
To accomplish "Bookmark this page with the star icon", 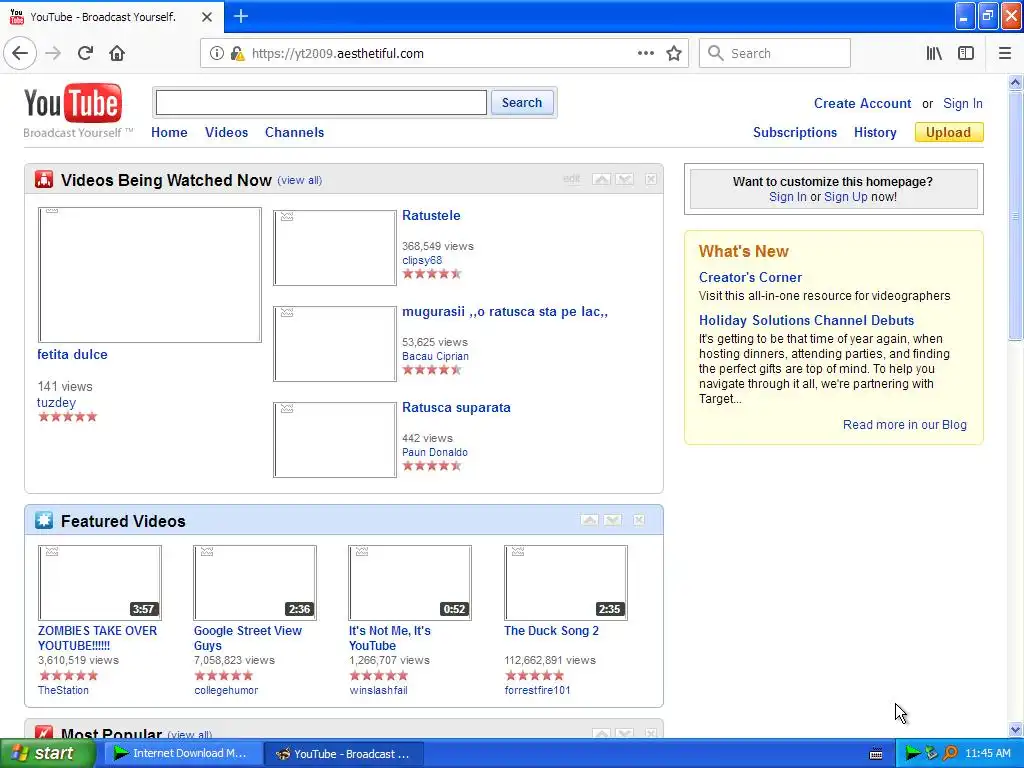I will tap(674, 53).
